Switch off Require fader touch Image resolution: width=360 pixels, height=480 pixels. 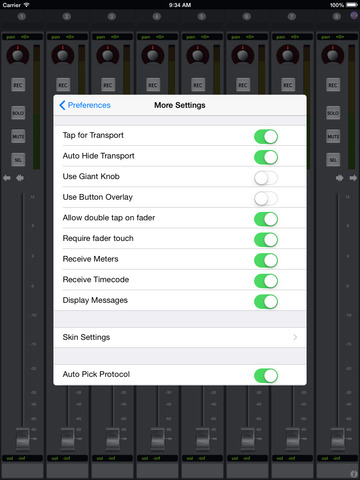(x=266, y=240)
